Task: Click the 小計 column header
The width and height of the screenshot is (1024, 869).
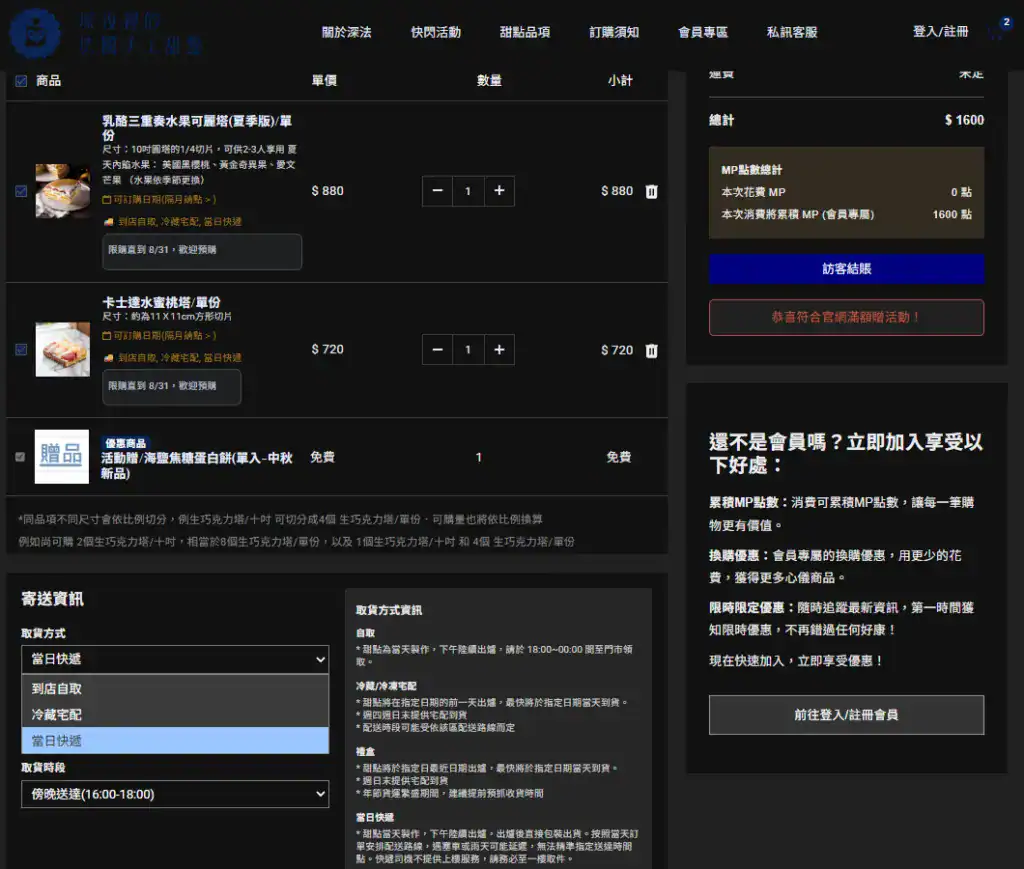Action: 620,80
